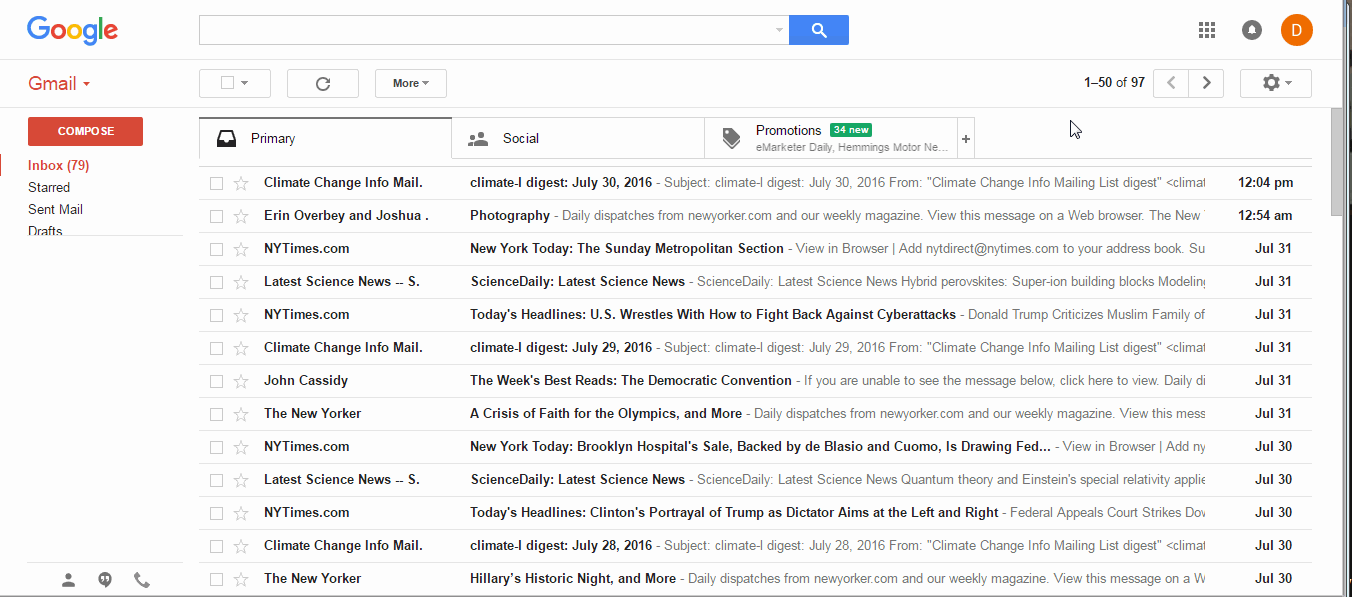Tick the Fight Back Against Cyberattacks checkbox
1352x597 pixels.
[216, 315]
